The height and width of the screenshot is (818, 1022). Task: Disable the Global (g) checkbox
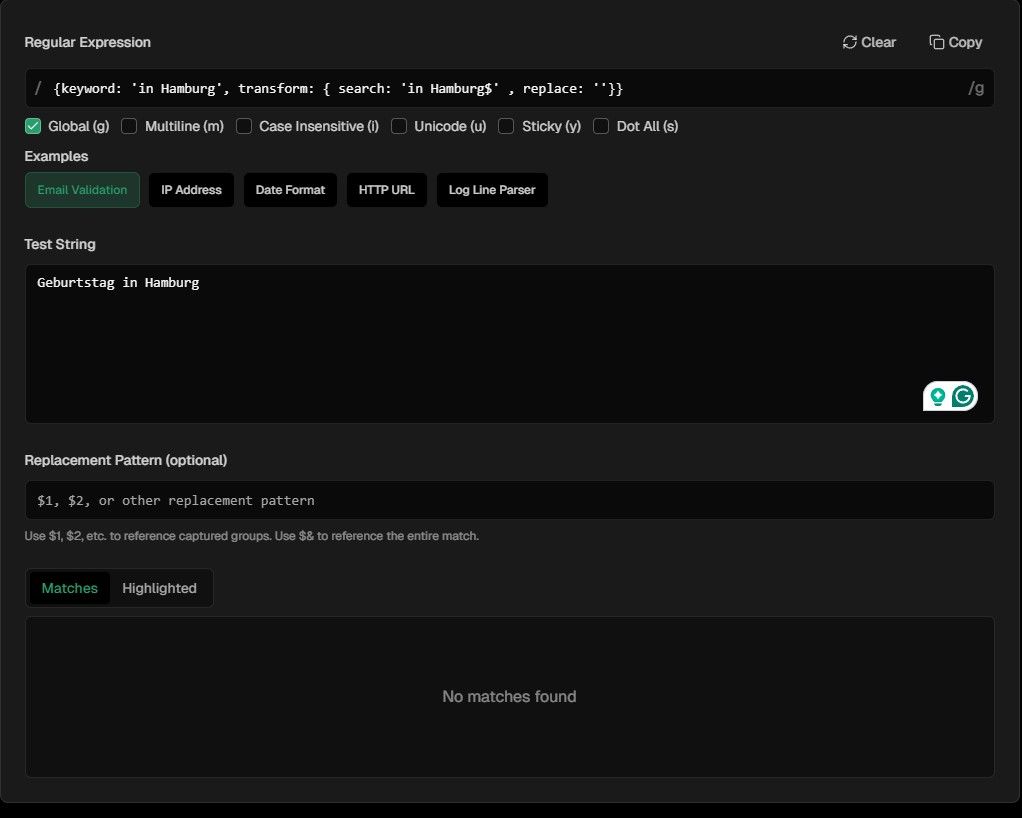coord(33,126)
